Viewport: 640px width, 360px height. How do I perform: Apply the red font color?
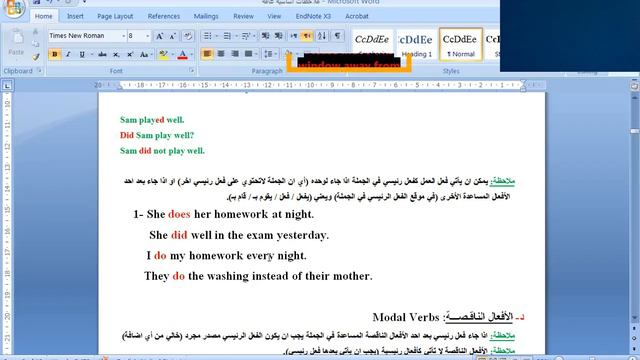(182, 54)
